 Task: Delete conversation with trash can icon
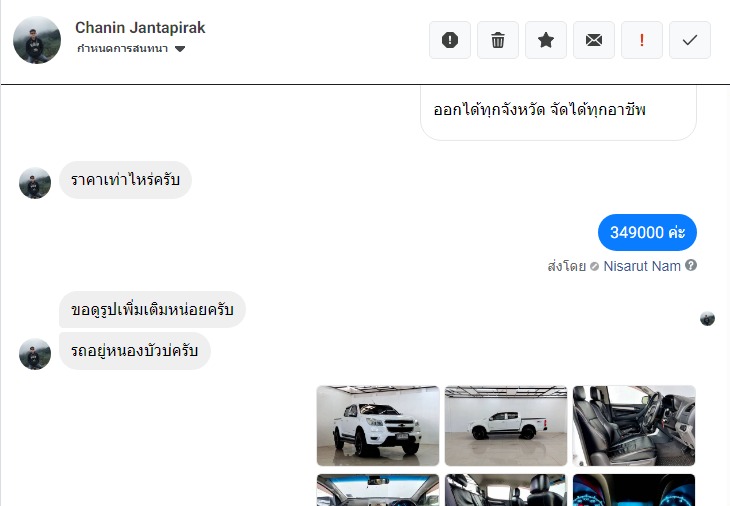498,40
